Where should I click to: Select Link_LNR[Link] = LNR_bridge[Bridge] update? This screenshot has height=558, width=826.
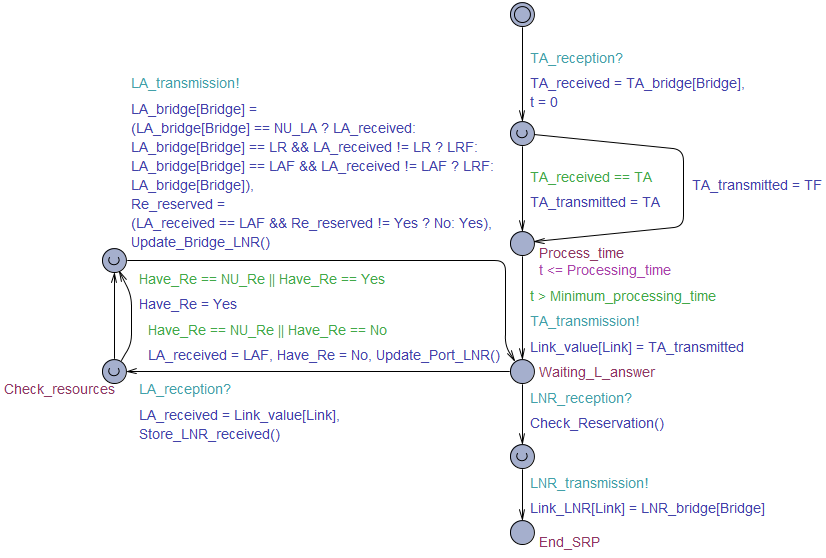pyautogui.click(x=647, y=508)
